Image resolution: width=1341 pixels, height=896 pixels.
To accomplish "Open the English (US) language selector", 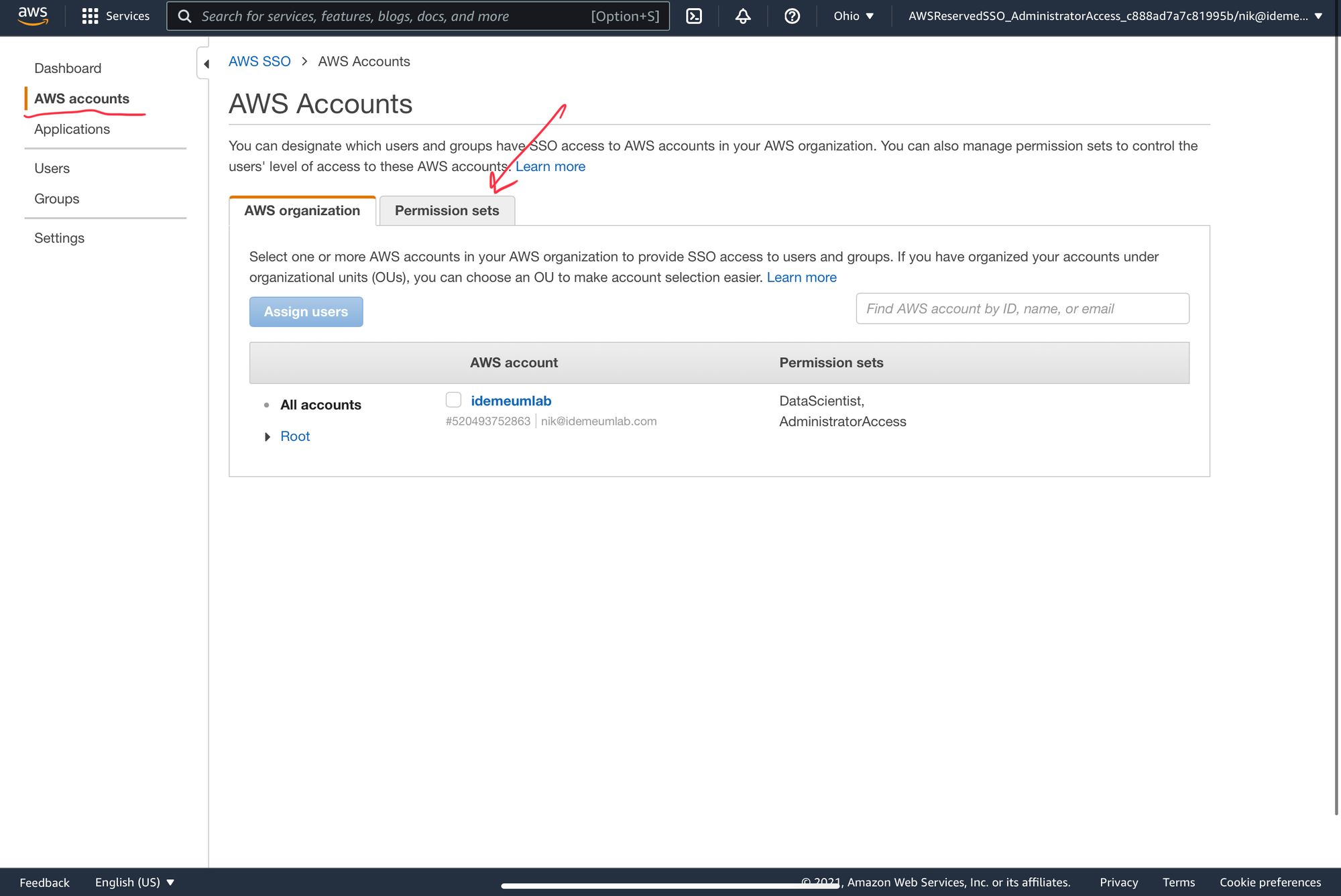I will click(134, 882).
